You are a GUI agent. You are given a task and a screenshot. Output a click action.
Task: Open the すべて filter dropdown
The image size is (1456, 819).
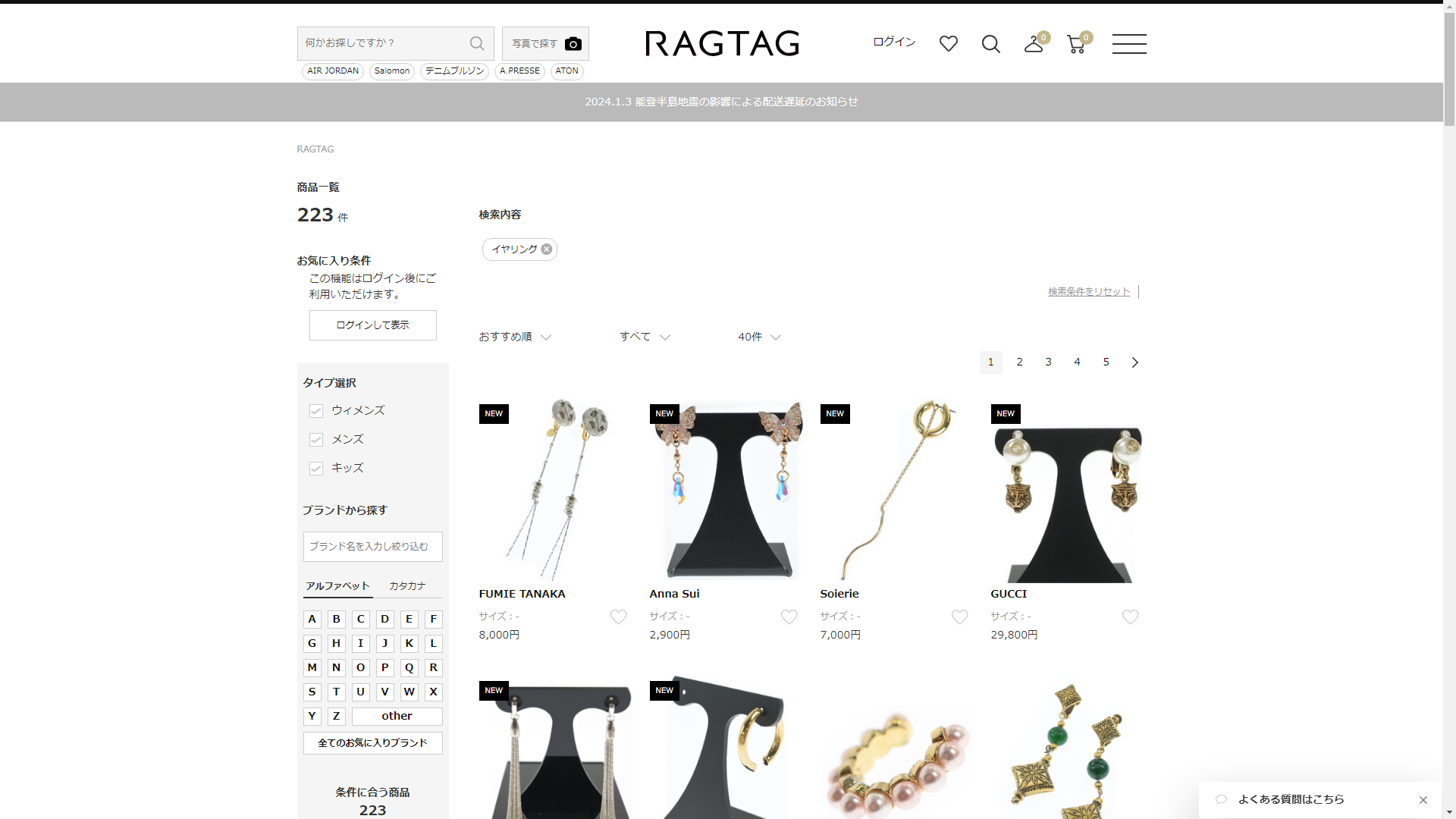[644, 337]
